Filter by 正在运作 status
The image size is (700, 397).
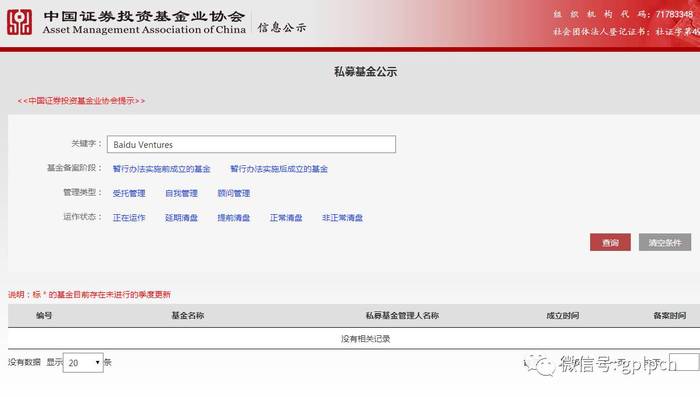tap(129, 217)
